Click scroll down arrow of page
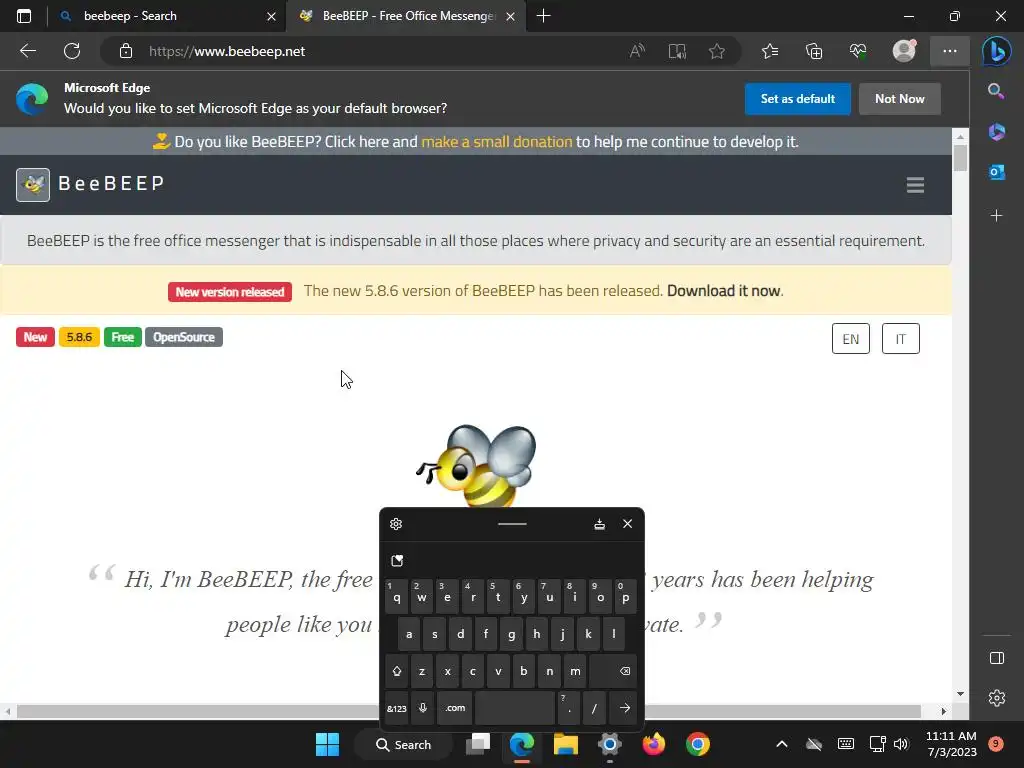 pos(960,694)
